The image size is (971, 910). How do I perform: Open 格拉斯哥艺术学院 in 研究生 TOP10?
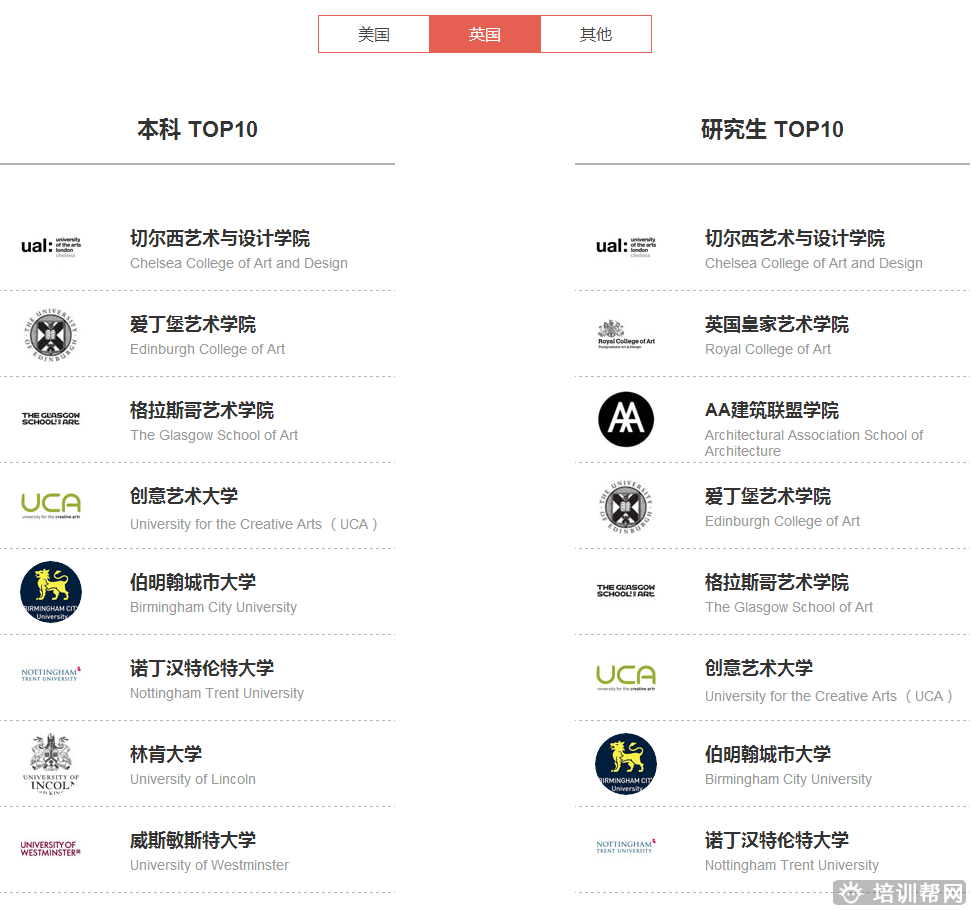click(x=777, y=582)
